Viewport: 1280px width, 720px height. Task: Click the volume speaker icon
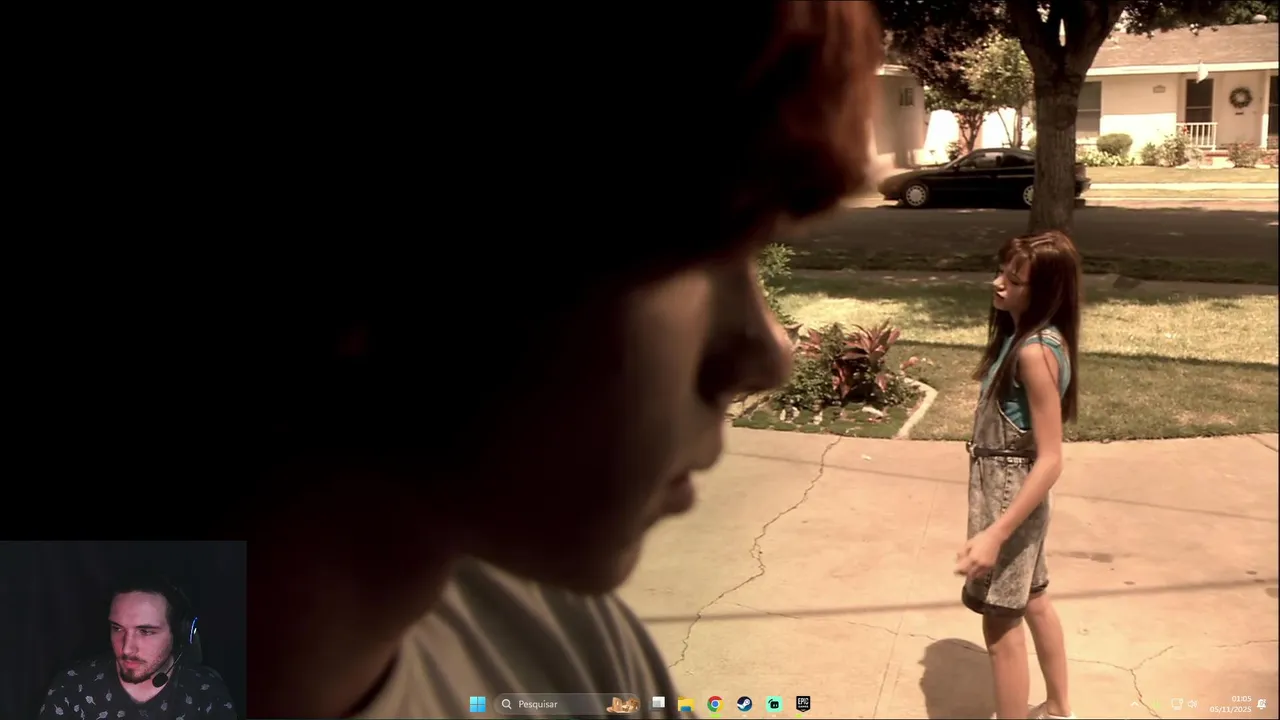(1192, 704)
